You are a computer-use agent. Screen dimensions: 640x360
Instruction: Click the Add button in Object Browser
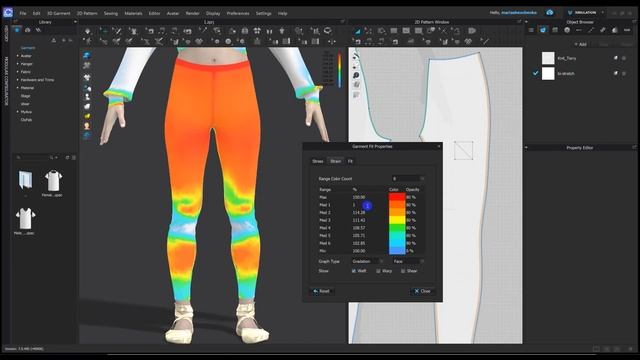(x=581, y=44)
